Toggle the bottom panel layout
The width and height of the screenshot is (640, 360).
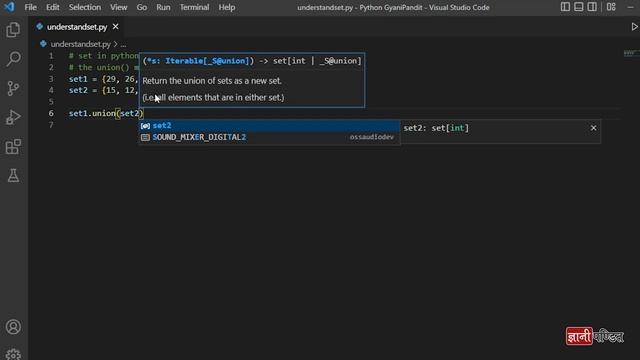[x=578, y=7]
